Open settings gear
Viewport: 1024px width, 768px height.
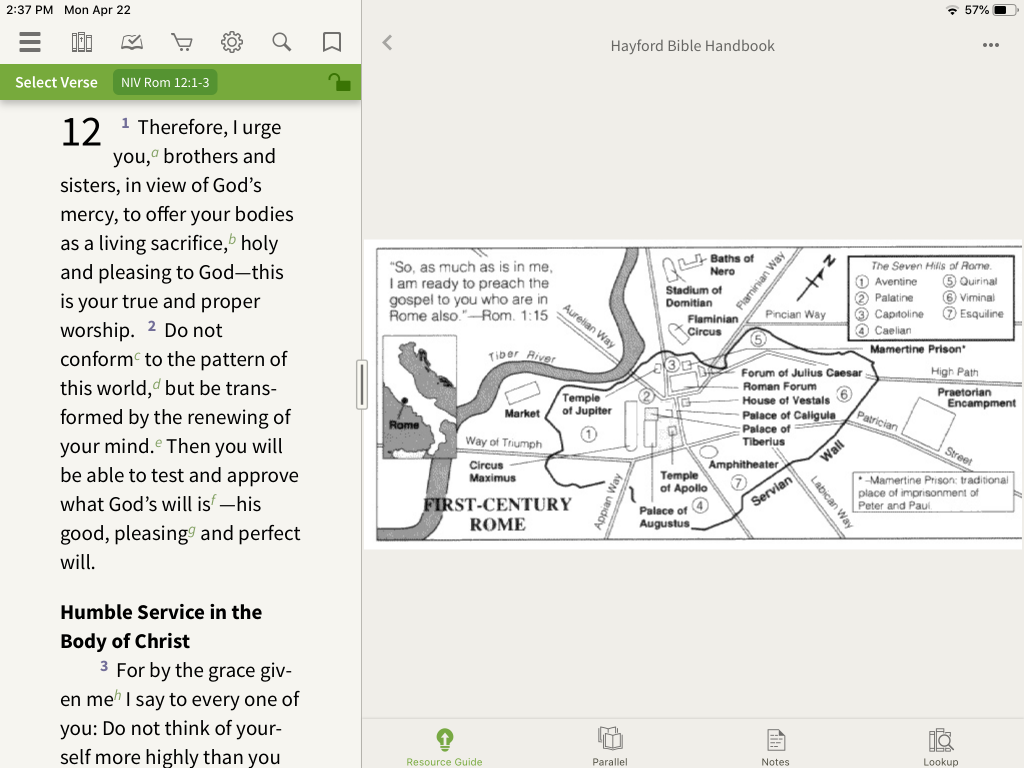(x=231, y=42)
